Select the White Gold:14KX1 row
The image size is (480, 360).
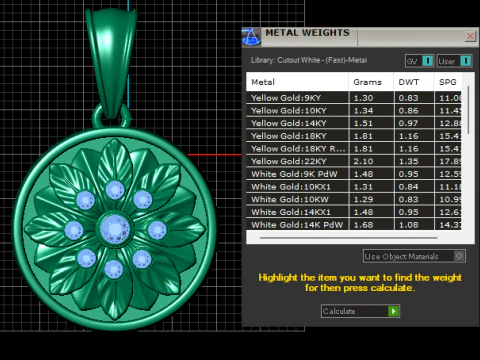[x=354, y=212]
